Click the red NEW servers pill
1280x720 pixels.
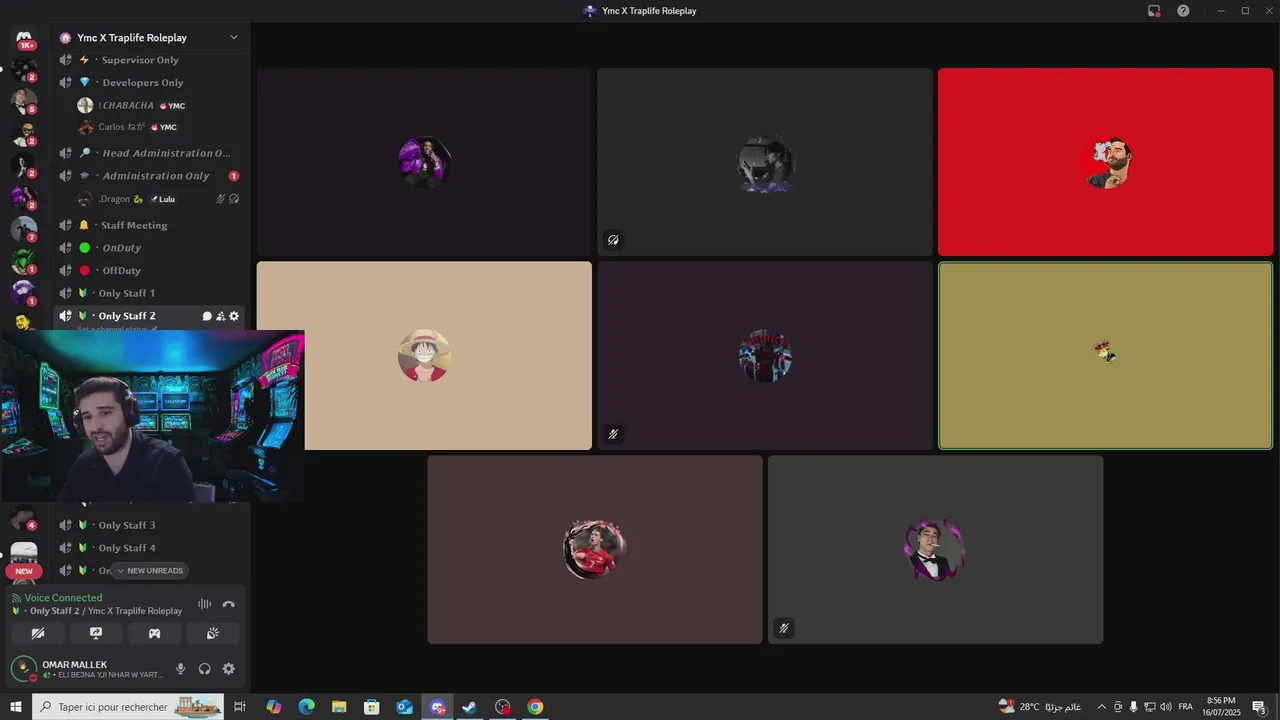pyautogui.click(x=24, y=572)
